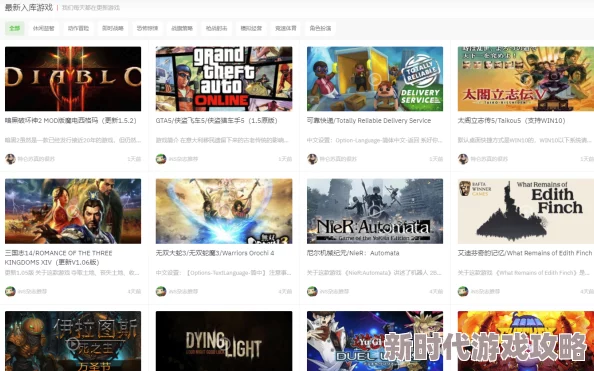Open the Dying Light cover thumbnail
Viewport: 594px width, 371px height.
tap(224, 341)
